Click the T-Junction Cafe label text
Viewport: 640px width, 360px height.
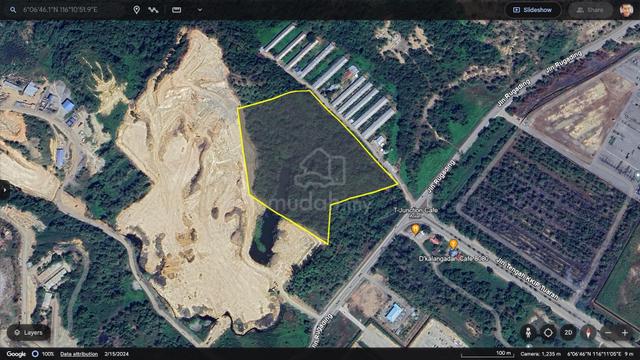click(x=416, y=210)
